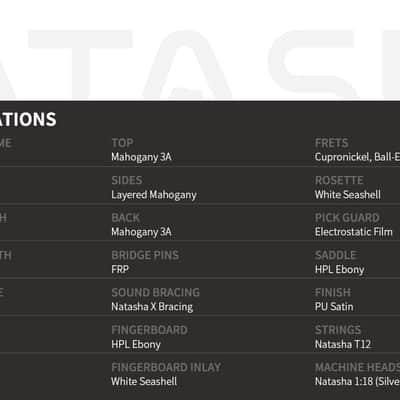Select the FRP bridge pins value
This screenshot has width=400, height=400.
pos(120,269)
